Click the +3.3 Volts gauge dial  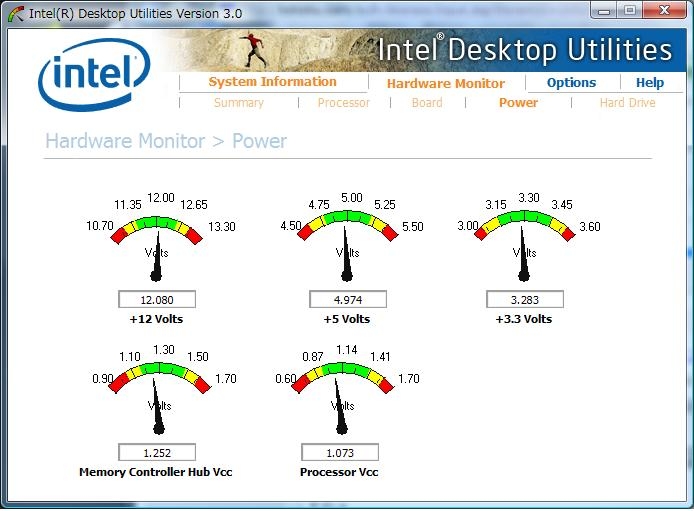point(524,248)
